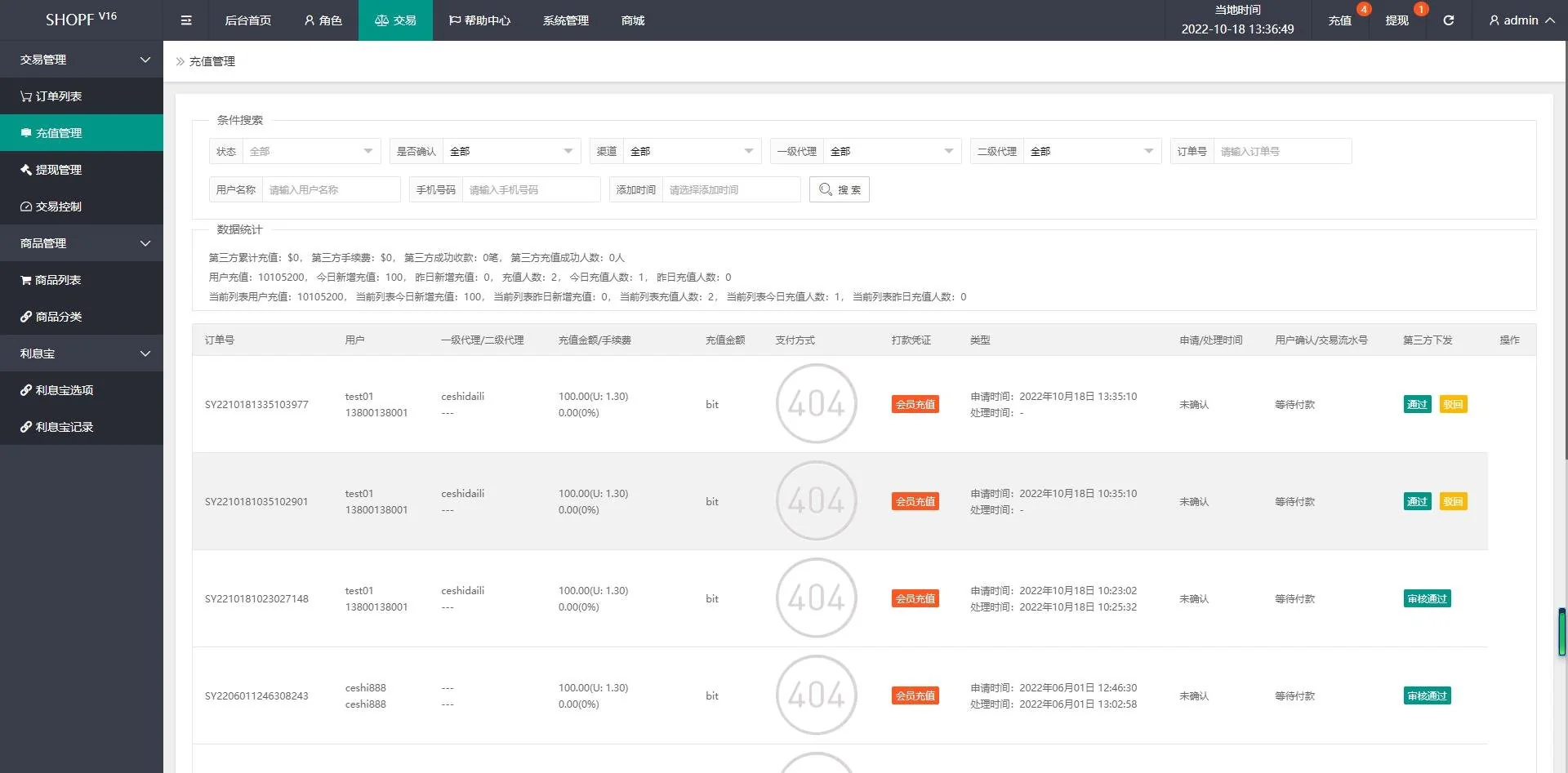This screenshot has width=1568, height=773.
Task: Click the 订单号 input field
Action: (1281, 151)
